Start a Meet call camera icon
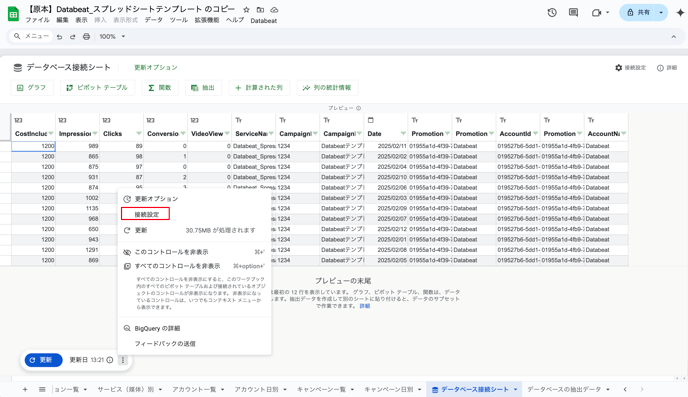 [596, 13]
